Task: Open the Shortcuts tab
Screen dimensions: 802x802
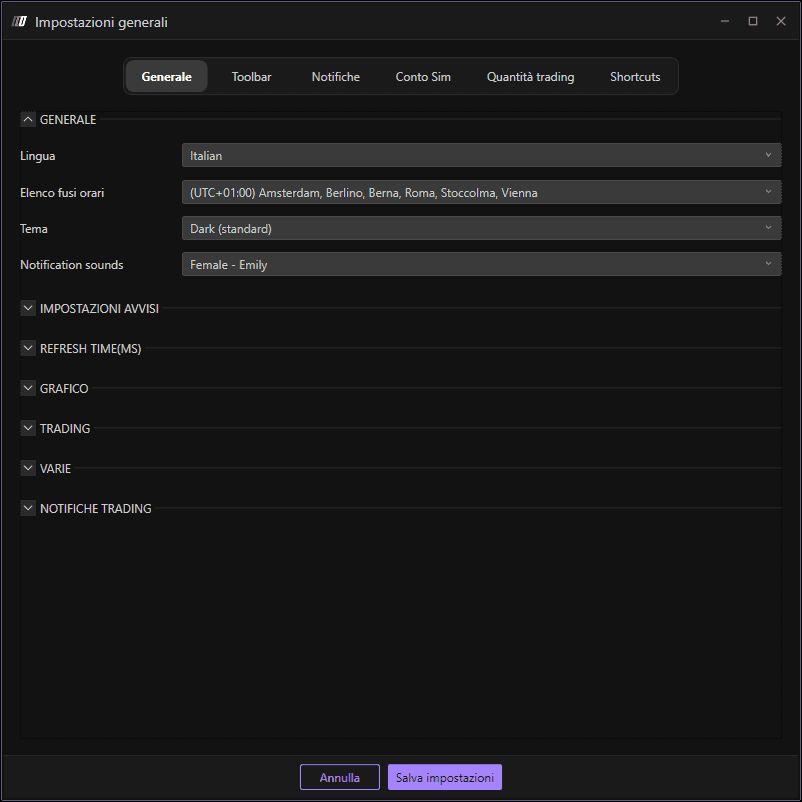Action: (635, 76)
